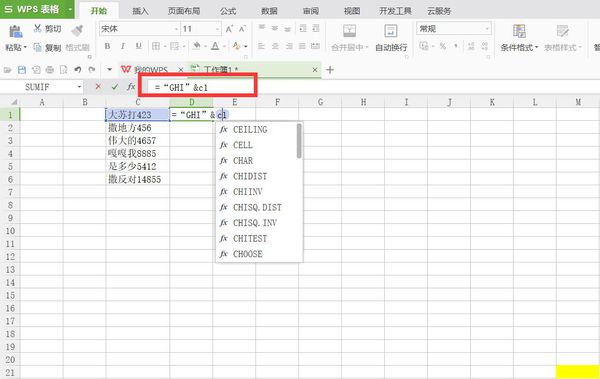Screen dimensions: 600x379
Task: Add a new document tab
Action: click(x=330, y=70)
